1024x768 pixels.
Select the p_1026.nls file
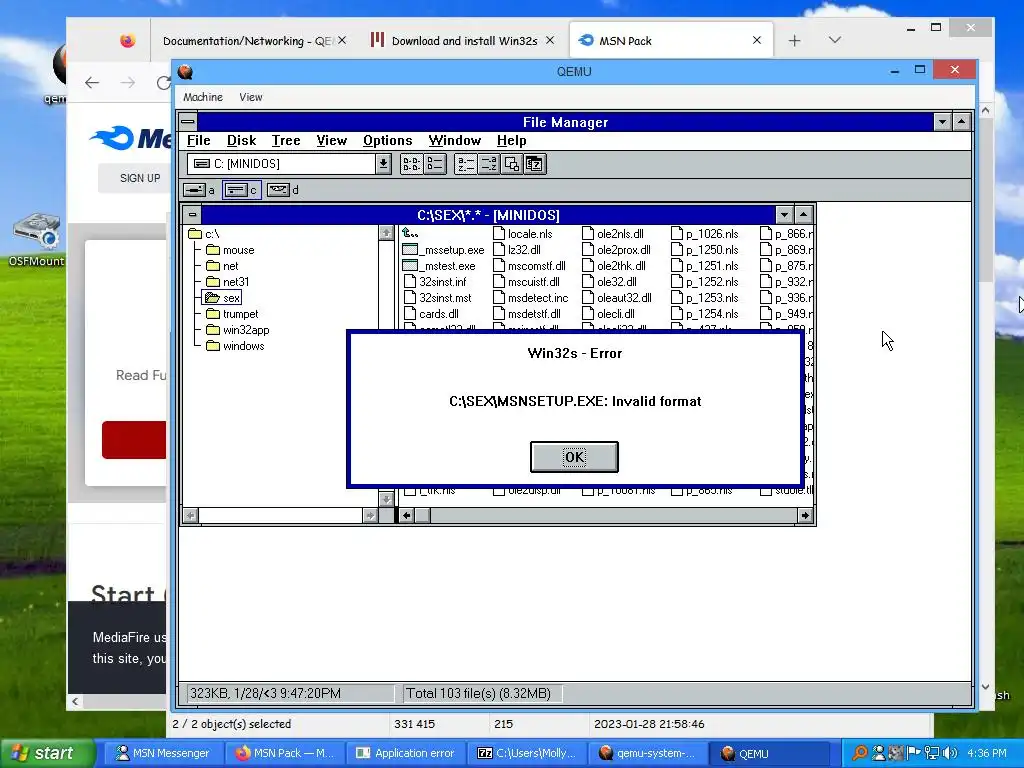(x=705, y=234)
